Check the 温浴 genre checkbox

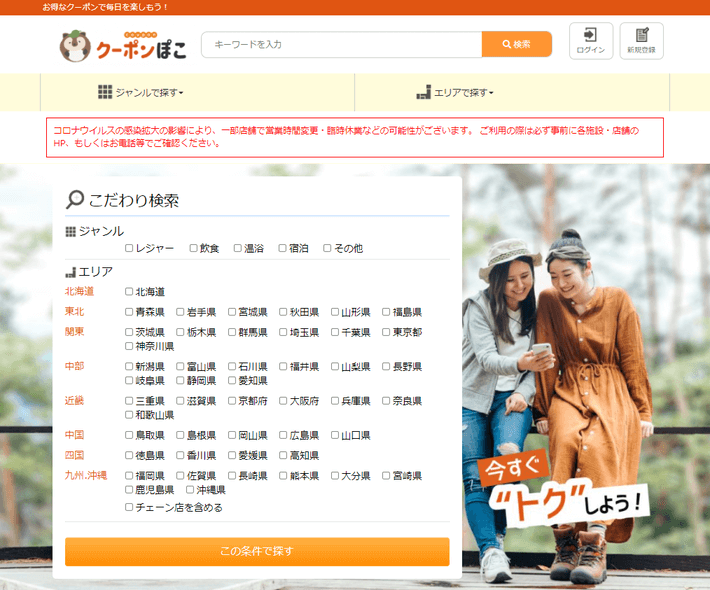238,248
